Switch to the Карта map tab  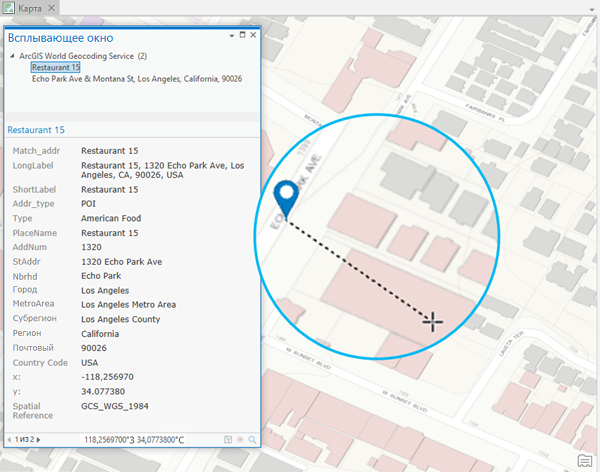(x=29, y=8)
